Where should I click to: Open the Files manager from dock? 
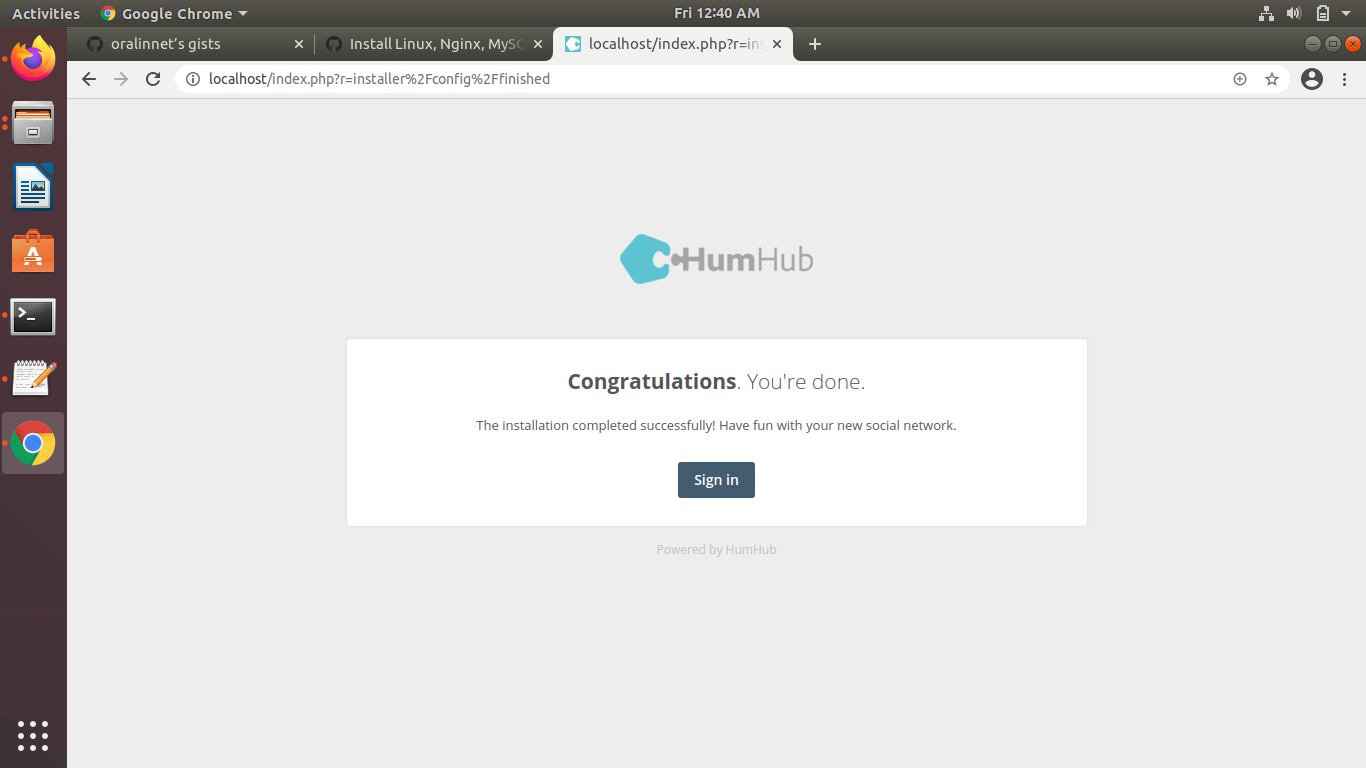click(33, 122)
